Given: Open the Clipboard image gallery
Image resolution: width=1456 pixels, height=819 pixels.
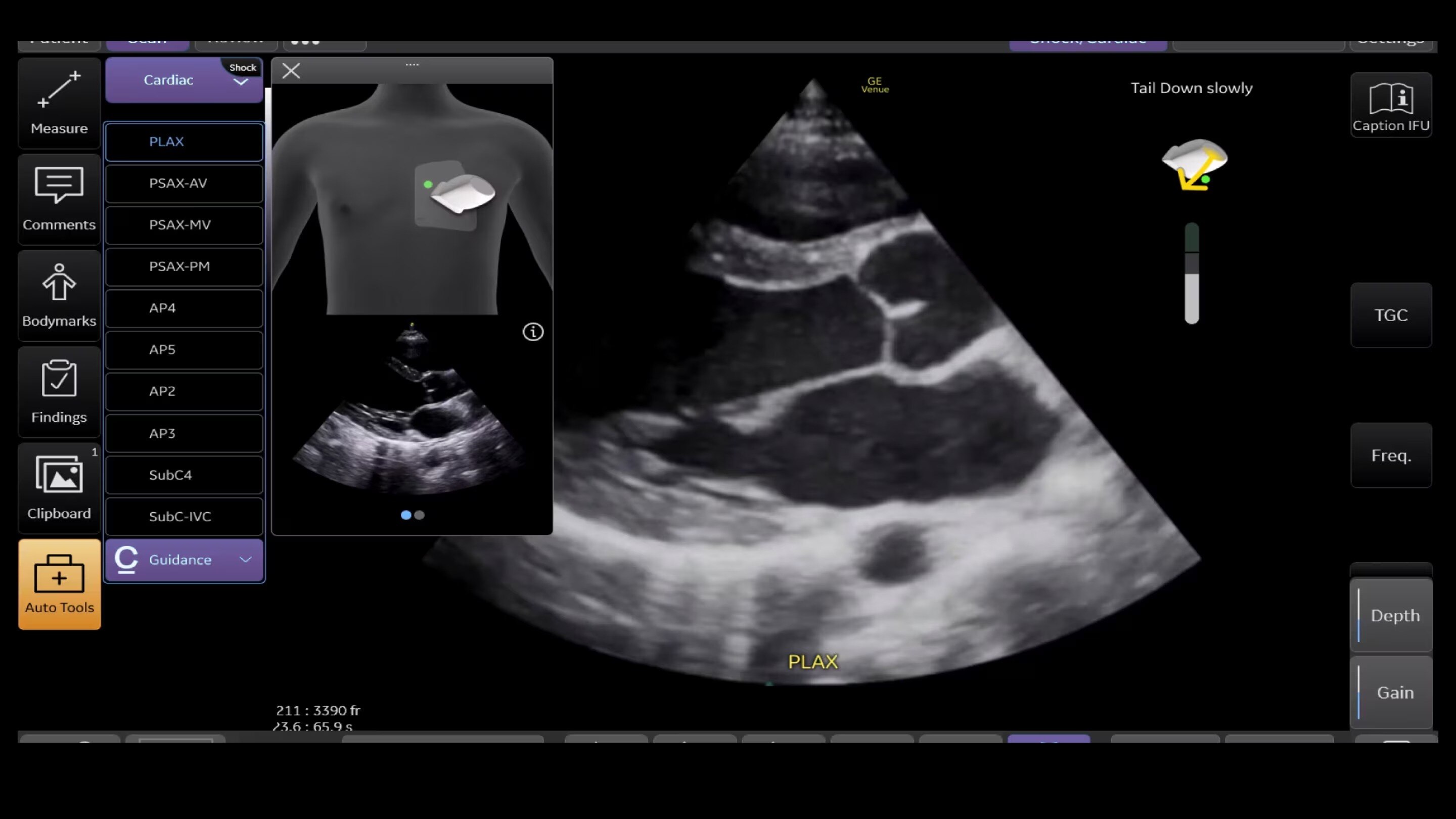Looking at the screenshot, I should tap(59, 487).
